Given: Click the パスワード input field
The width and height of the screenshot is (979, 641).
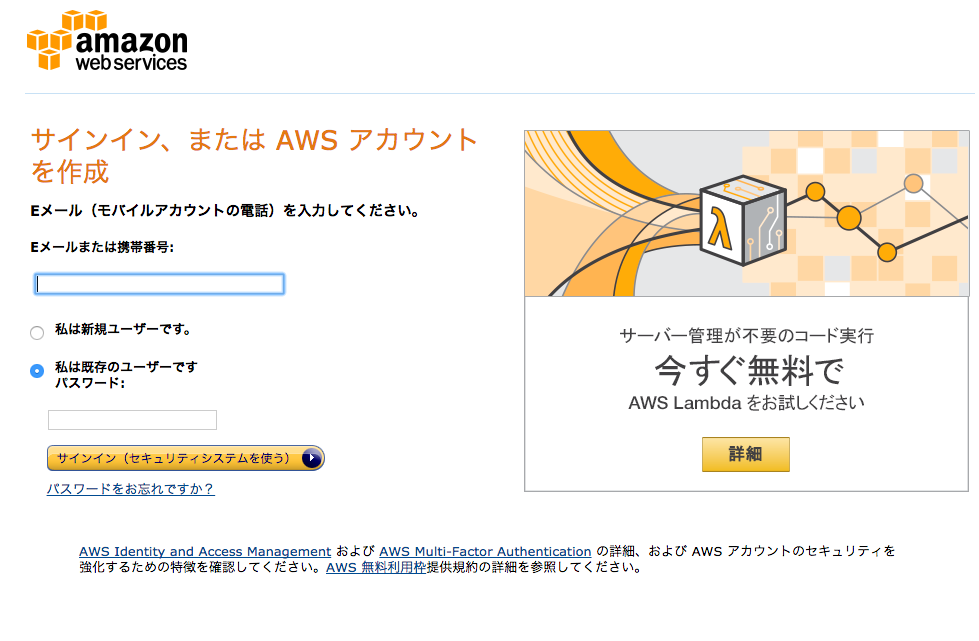Looking at the screenshot, I should tap(132, 419).
